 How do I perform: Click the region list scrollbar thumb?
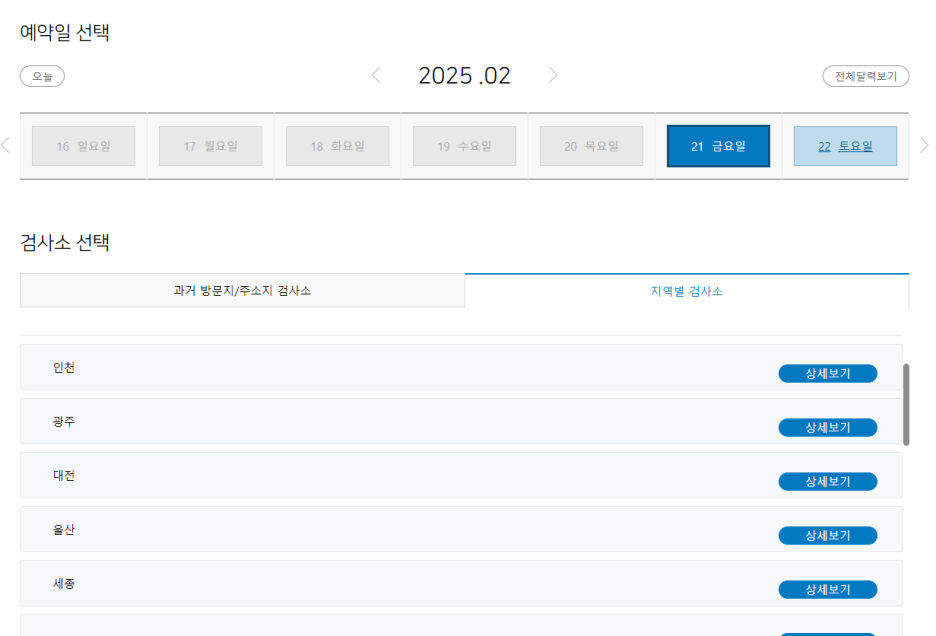(906, 404)
